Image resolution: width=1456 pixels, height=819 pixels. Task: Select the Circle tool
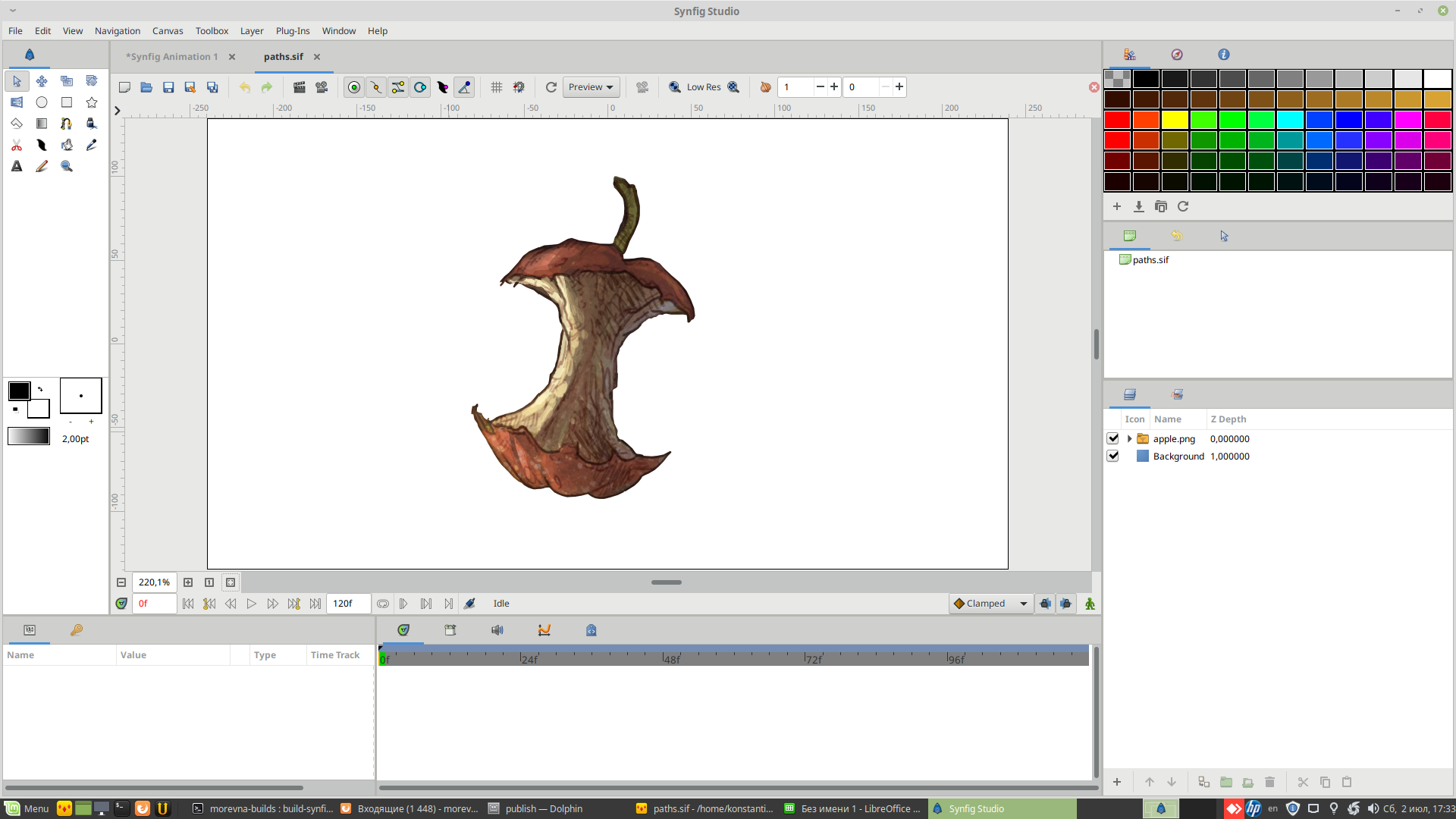pos(42,102)
